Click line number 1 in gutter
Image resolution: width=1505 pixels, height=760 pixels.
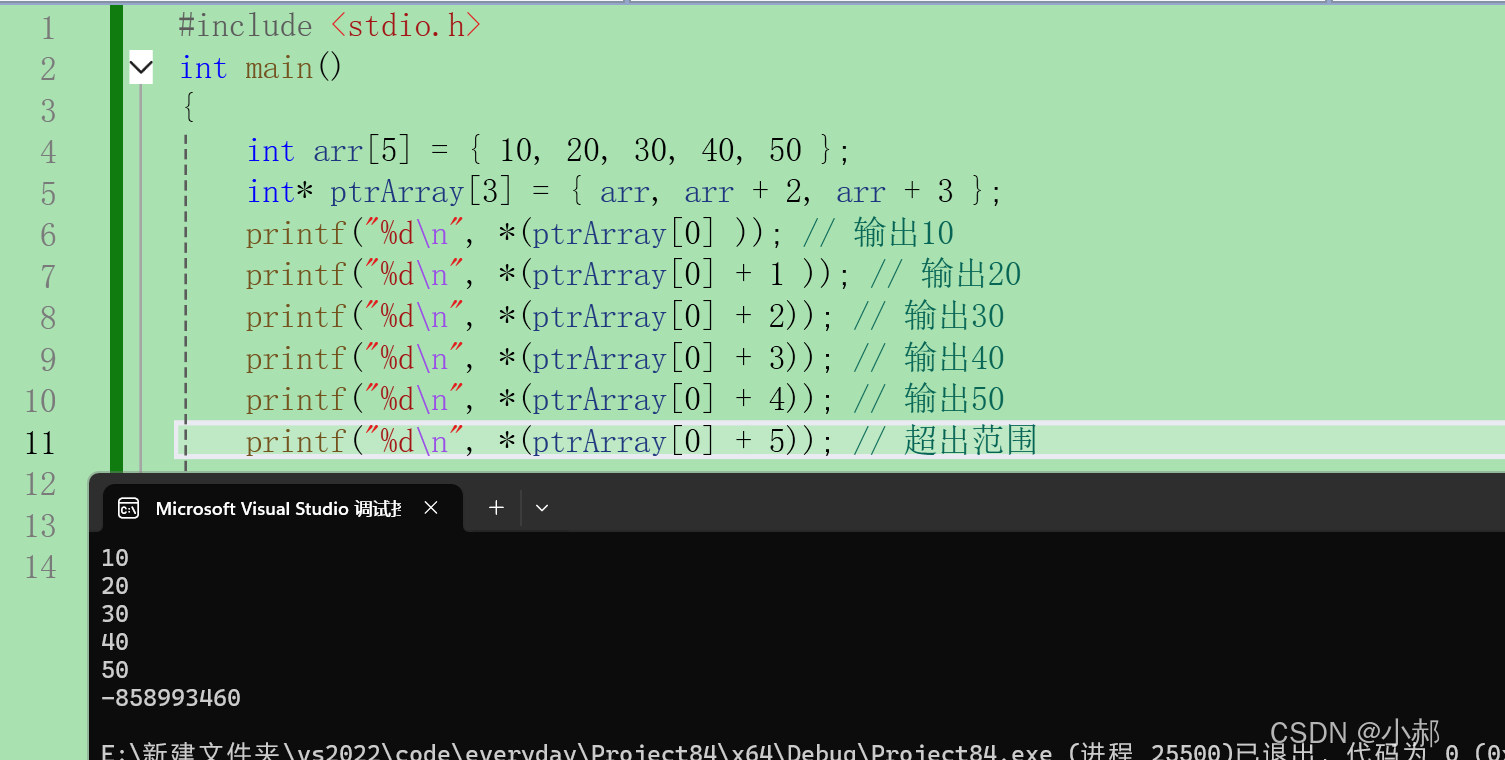[x=48, y=27]
